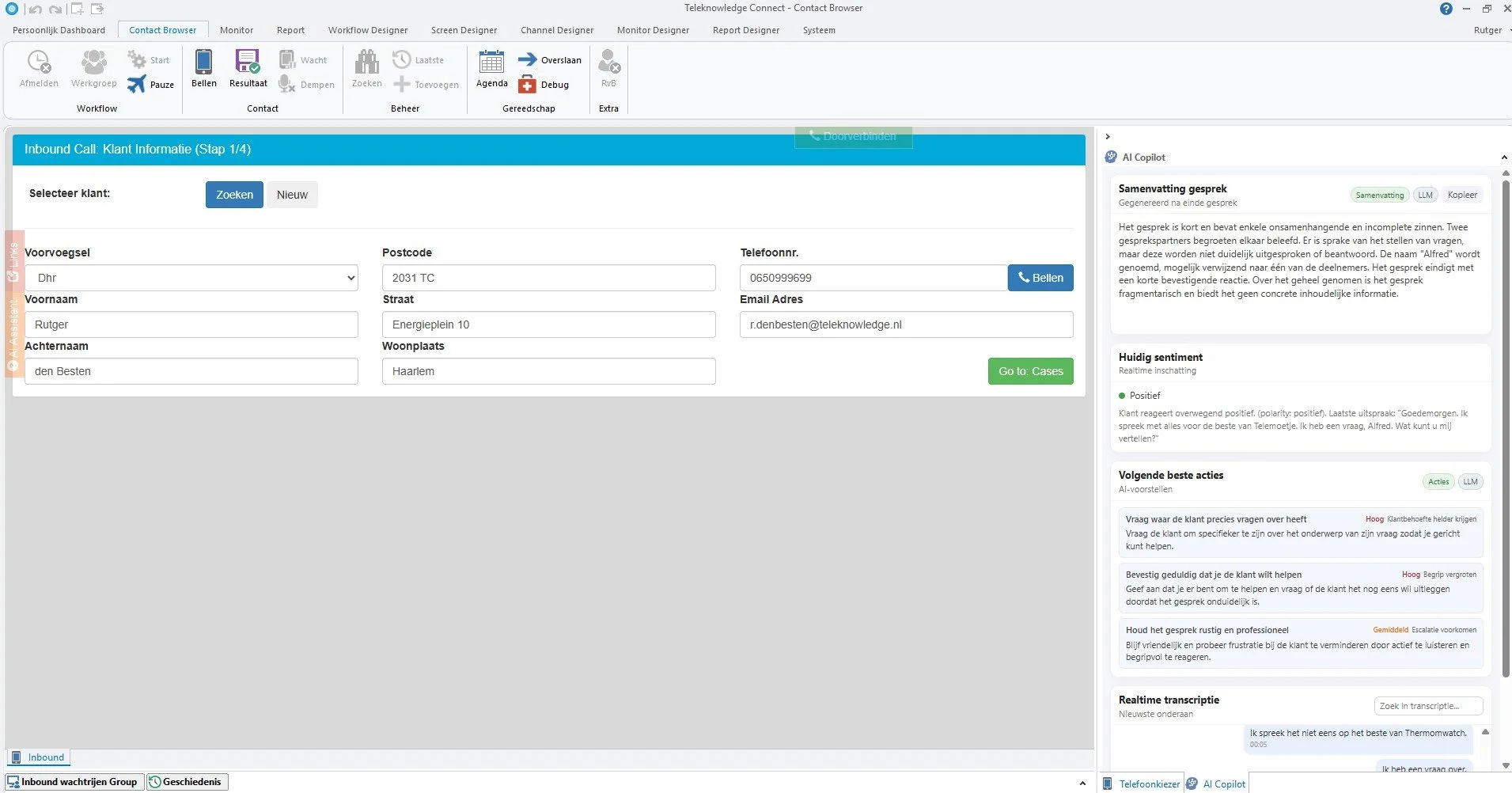Viewport: 1512px width, 793px height.
Task: Open the Geschiedenis tab
Action: pos(187,782)
